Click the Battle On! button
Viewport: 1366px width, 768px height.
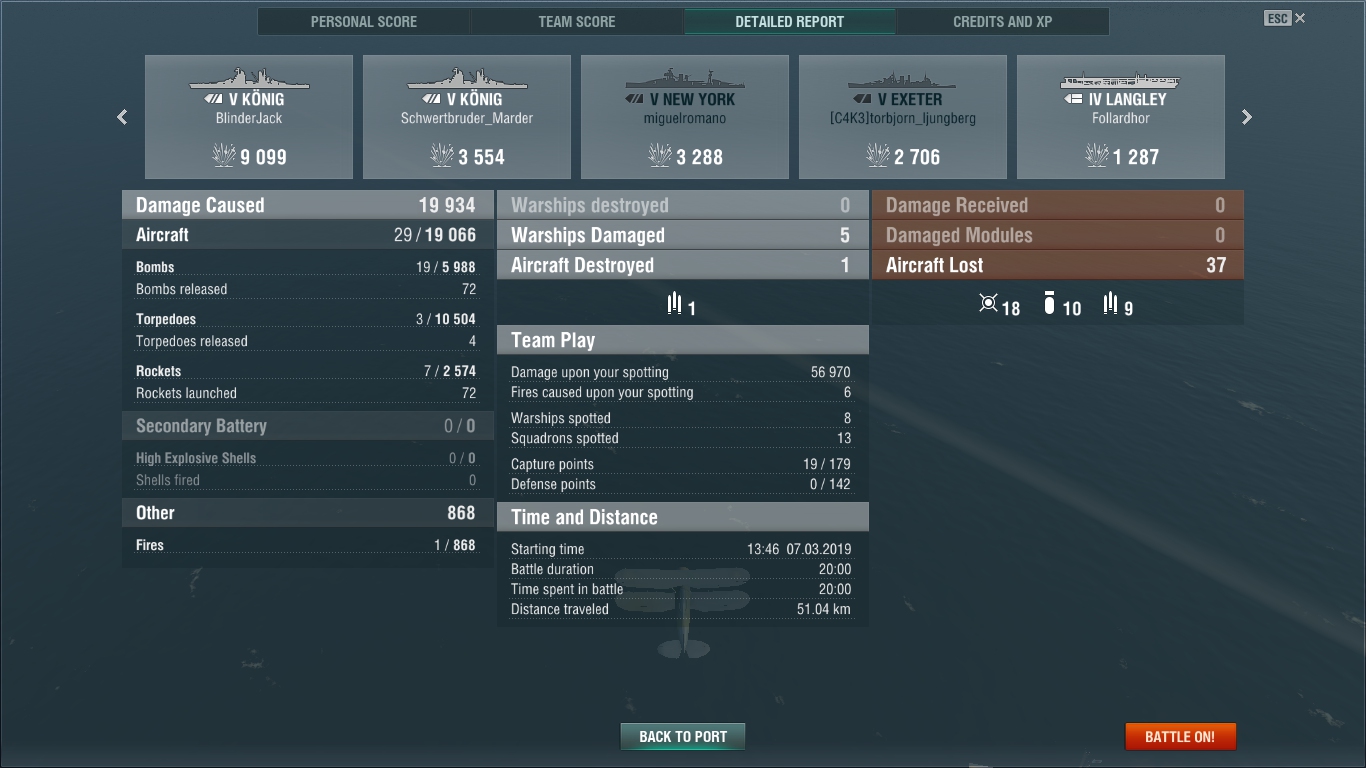point(1180,737)
